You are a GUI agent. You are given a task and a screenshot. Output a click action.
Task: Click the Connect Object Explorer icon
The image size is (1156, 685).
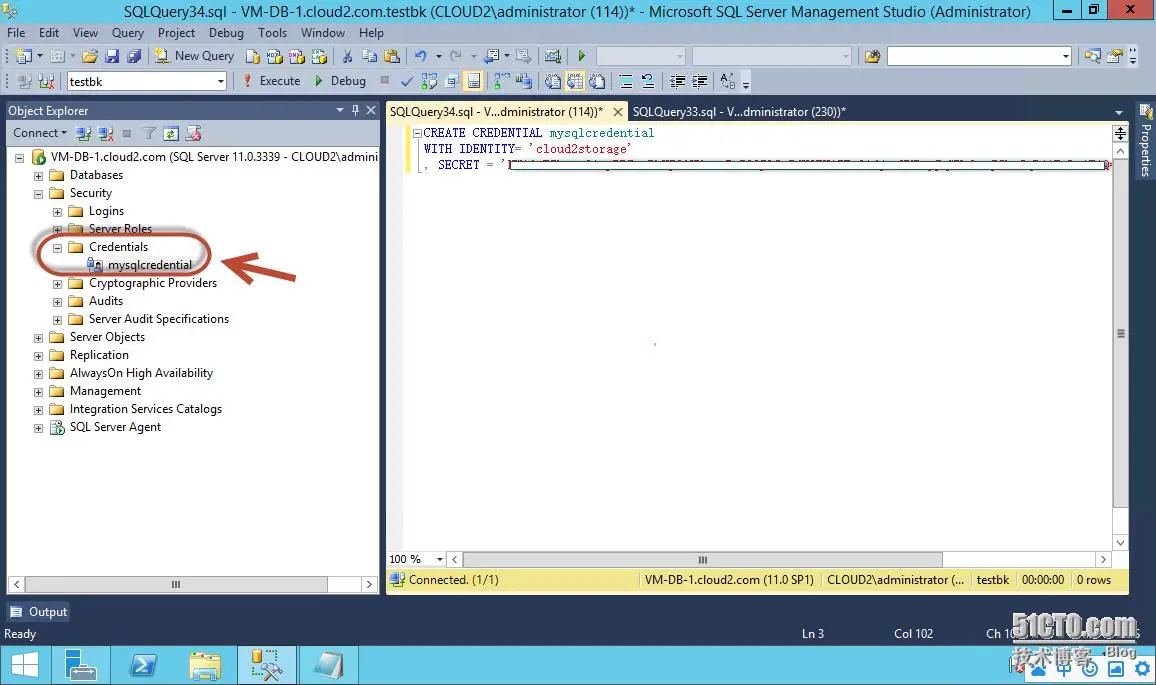(x=83, y=133)
